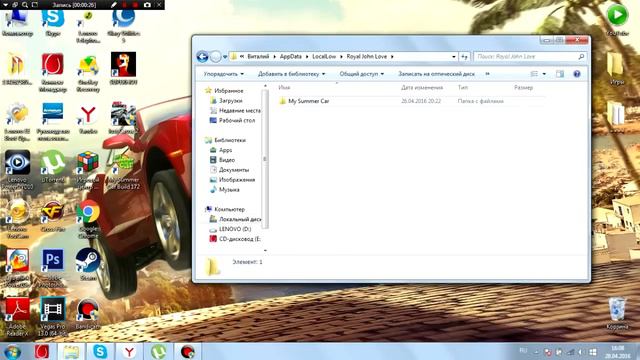The height and width of the screenshot is (360, 640).
Task: Click the LocalLow breadcrumb in address bar
Action: click(x=324, y=56)
